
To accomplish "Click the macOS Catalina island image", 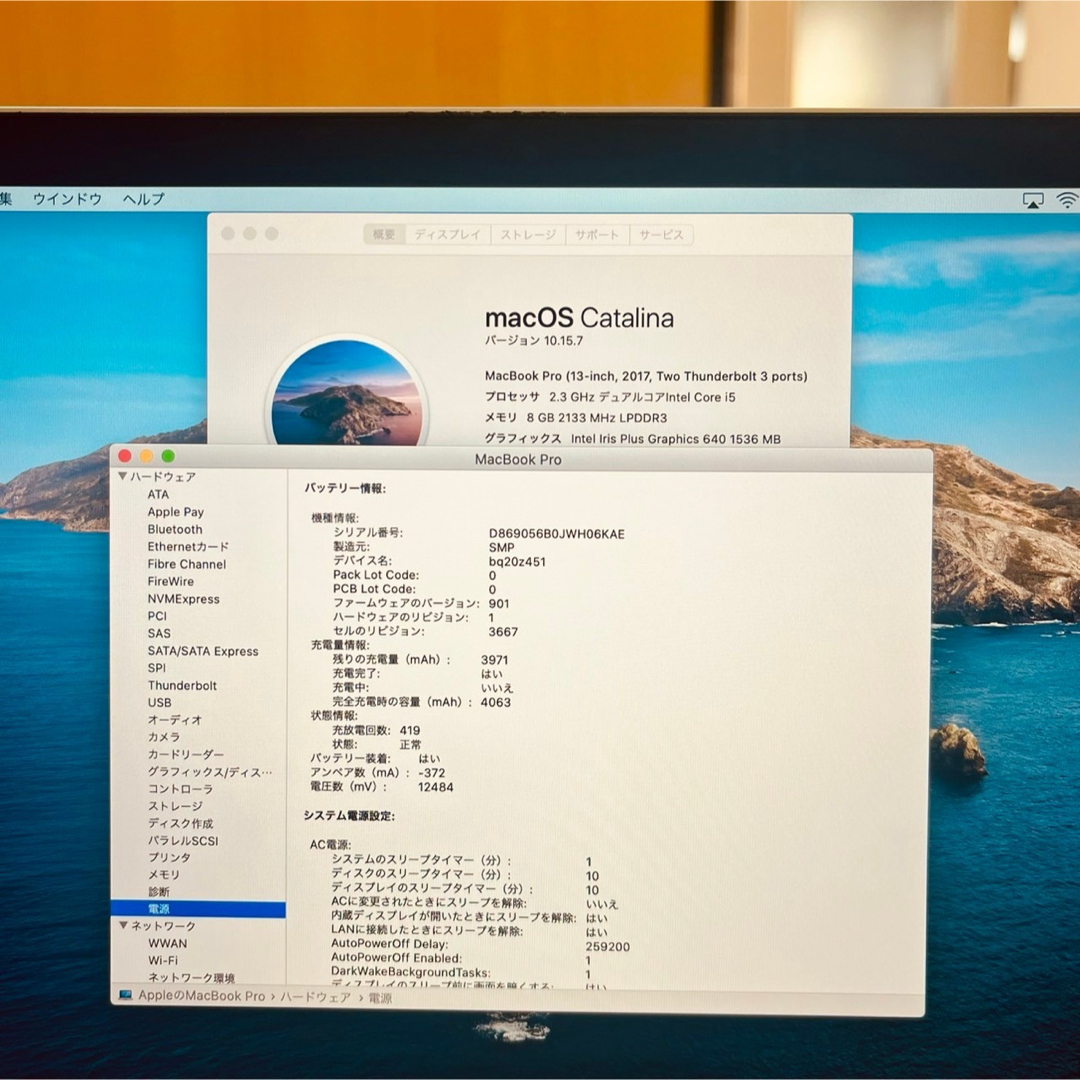I will [347, 394].
